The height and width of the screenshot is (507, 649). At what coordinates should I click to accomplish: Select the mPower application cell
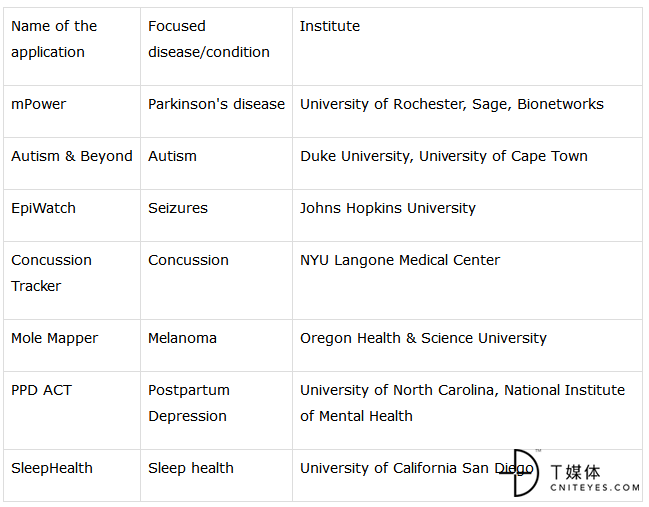pyautogui.click(x=72, y=112)
